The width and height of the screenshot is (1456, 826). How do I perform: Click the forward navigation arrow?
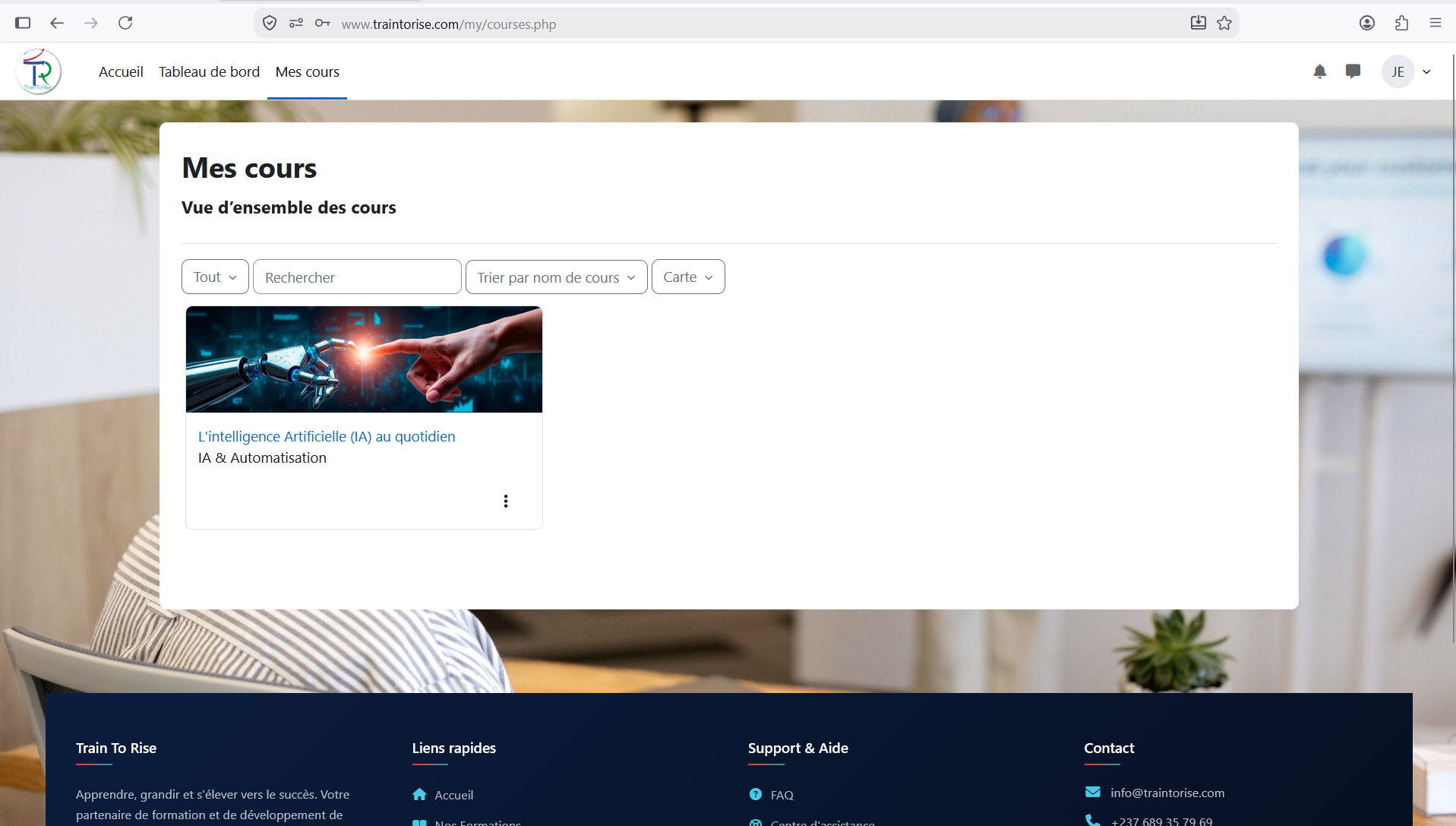coord(91,23)
